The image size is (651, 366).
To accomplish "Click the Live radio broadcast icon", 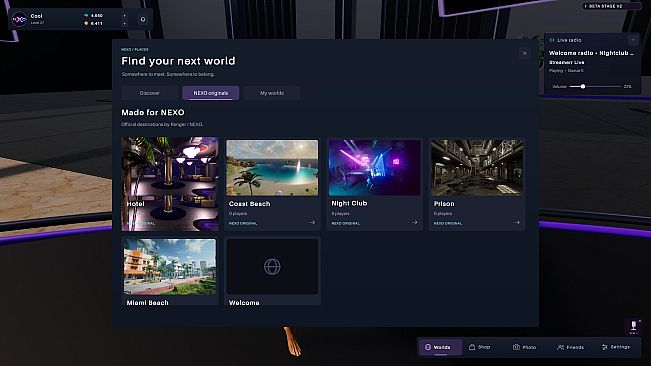I will click(552, 40).
